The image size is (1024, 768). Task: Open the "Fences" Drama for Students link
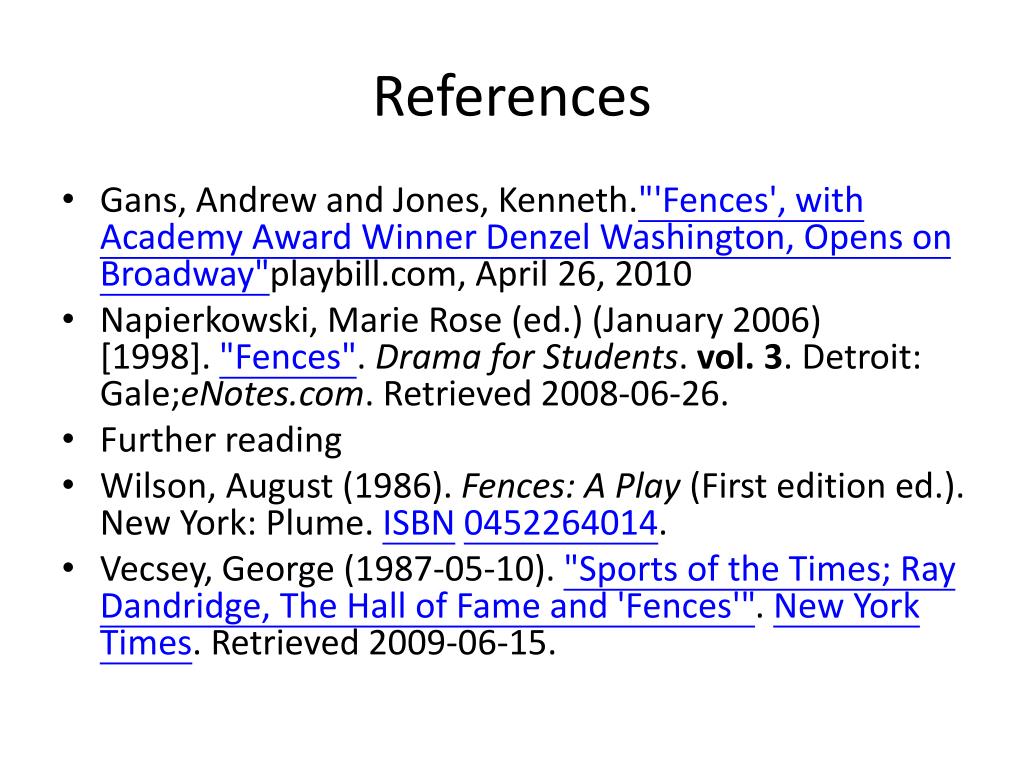coord(288,357)
